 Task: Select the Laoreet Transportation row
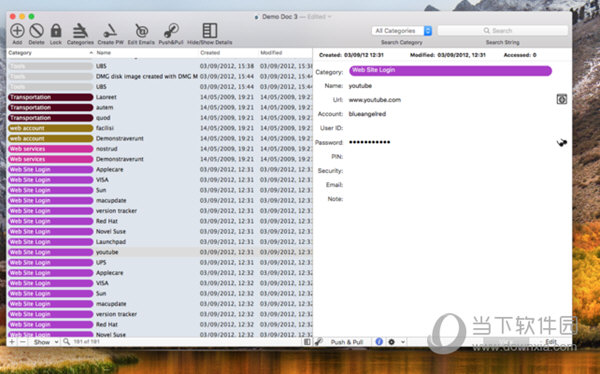click(x=160, y=97)
